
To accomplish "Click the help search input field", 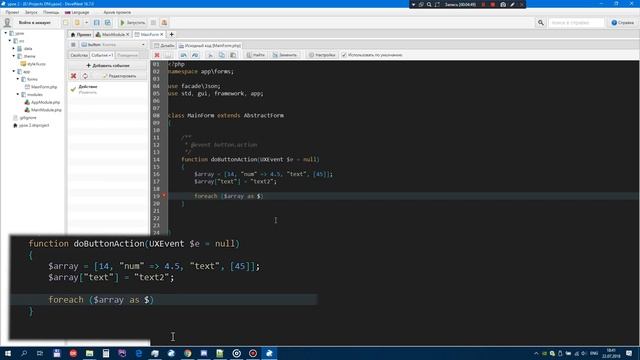I will point(576,22).
